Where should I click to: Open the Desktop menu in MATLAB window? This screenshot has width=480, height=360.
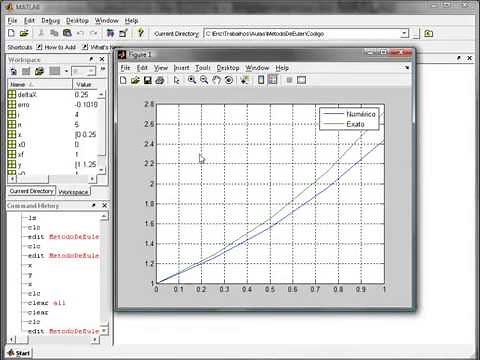pyautogui.click(x=77, y=21)
